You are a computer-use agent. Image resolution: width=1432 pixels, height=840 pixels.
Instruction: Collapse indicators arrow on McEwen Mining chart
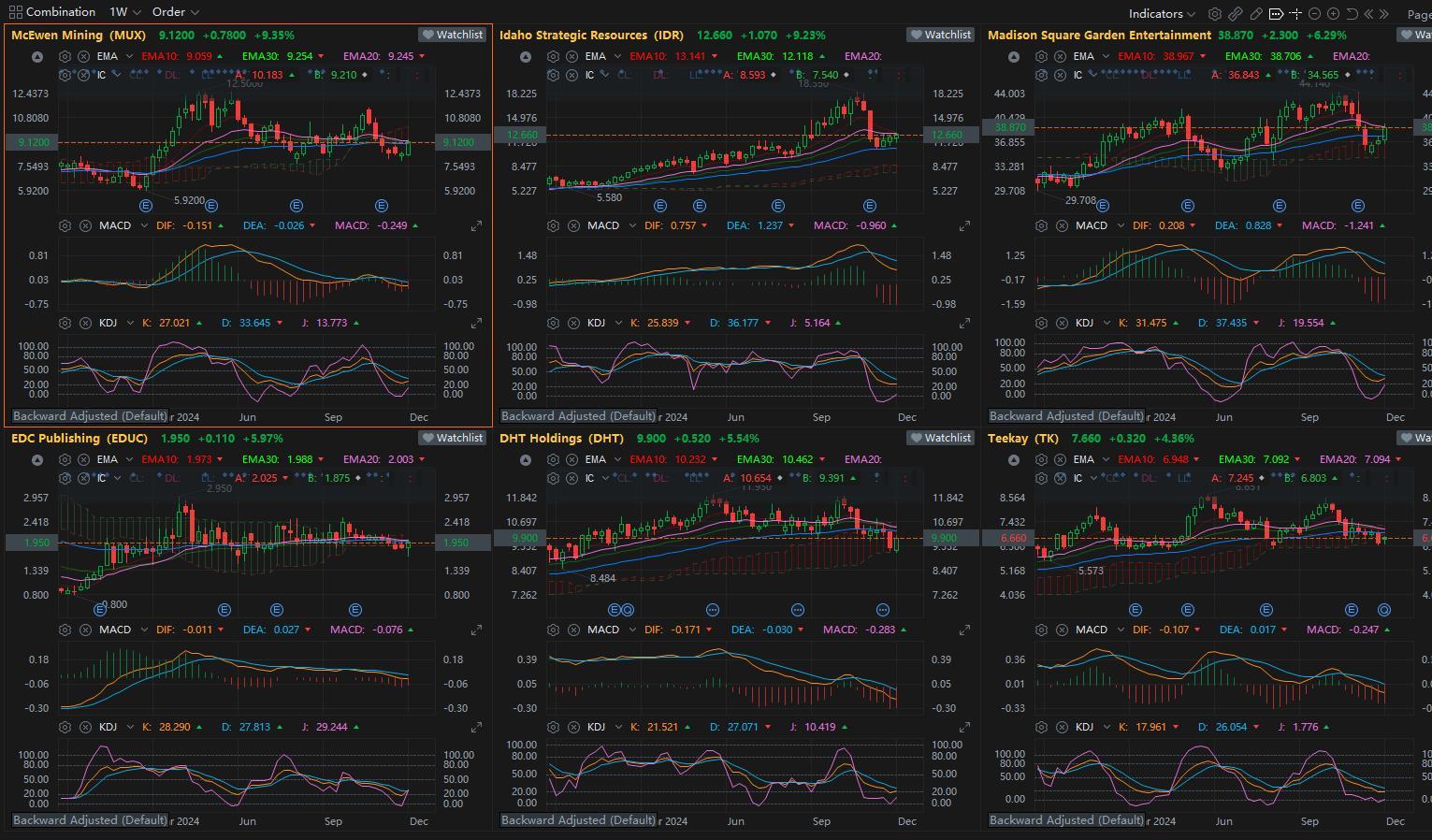point(37,56)
